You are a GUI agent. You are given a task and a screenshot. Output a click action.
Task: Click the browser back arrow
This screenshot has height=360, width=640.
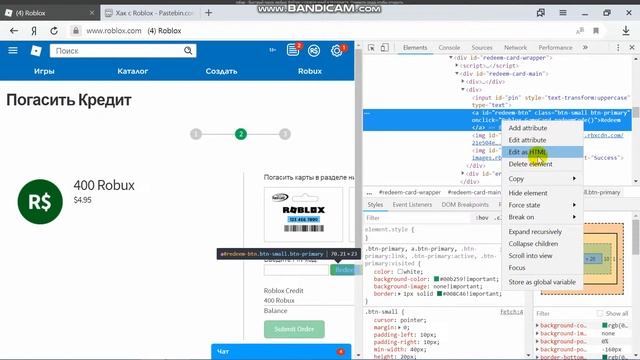[x=14, y=31]
